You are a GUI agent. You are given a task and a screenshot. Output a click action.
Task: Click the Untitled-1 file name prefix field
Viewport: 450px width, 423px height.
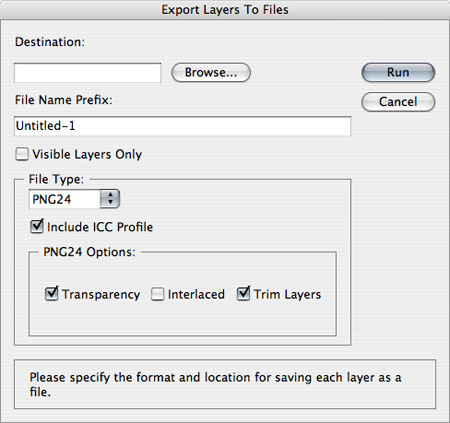tap(182, 126)
